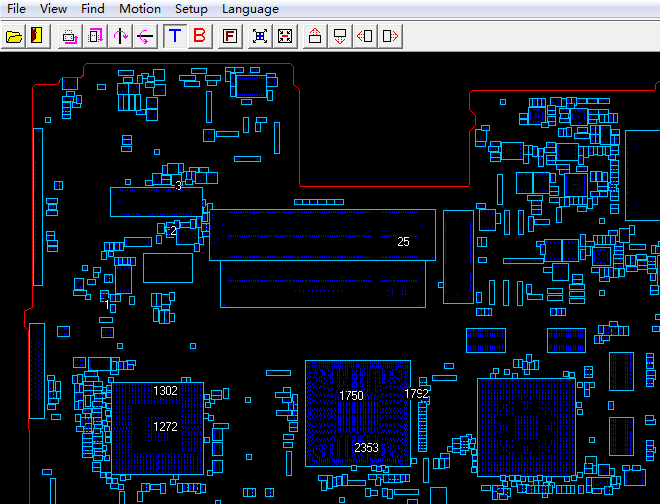Screen dimensions: 660x504
Task: Open the View menu
Action: coord(53,9)
